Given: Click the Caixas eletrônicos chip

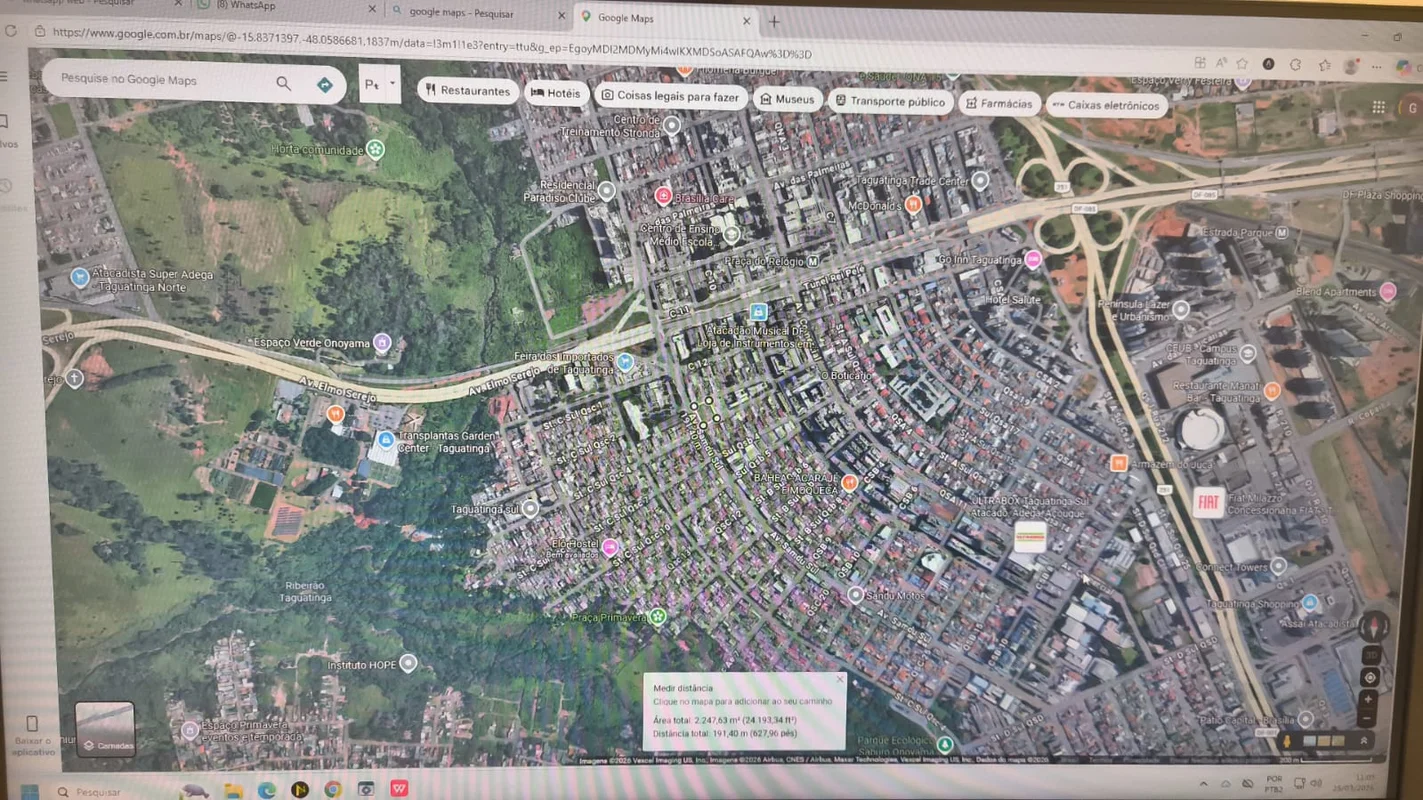Looking at the screenshot, I should pyautogui.click(x=1106, y=105).
